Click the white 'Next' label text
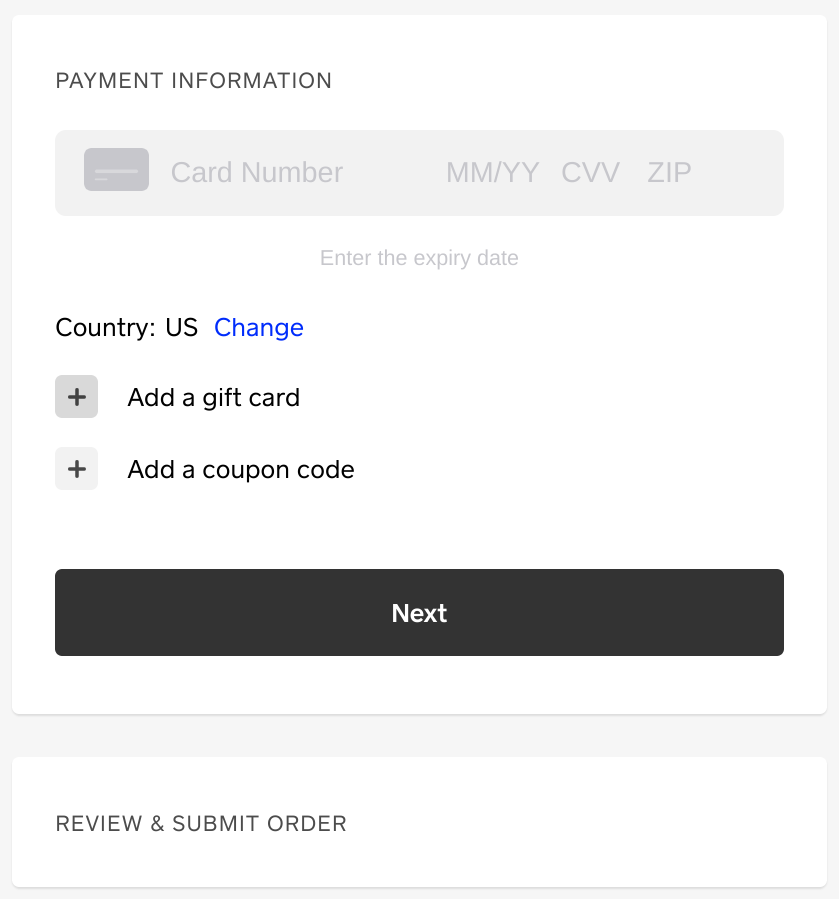This screenshot has width=839, height=899. click(x=419, y=613)
